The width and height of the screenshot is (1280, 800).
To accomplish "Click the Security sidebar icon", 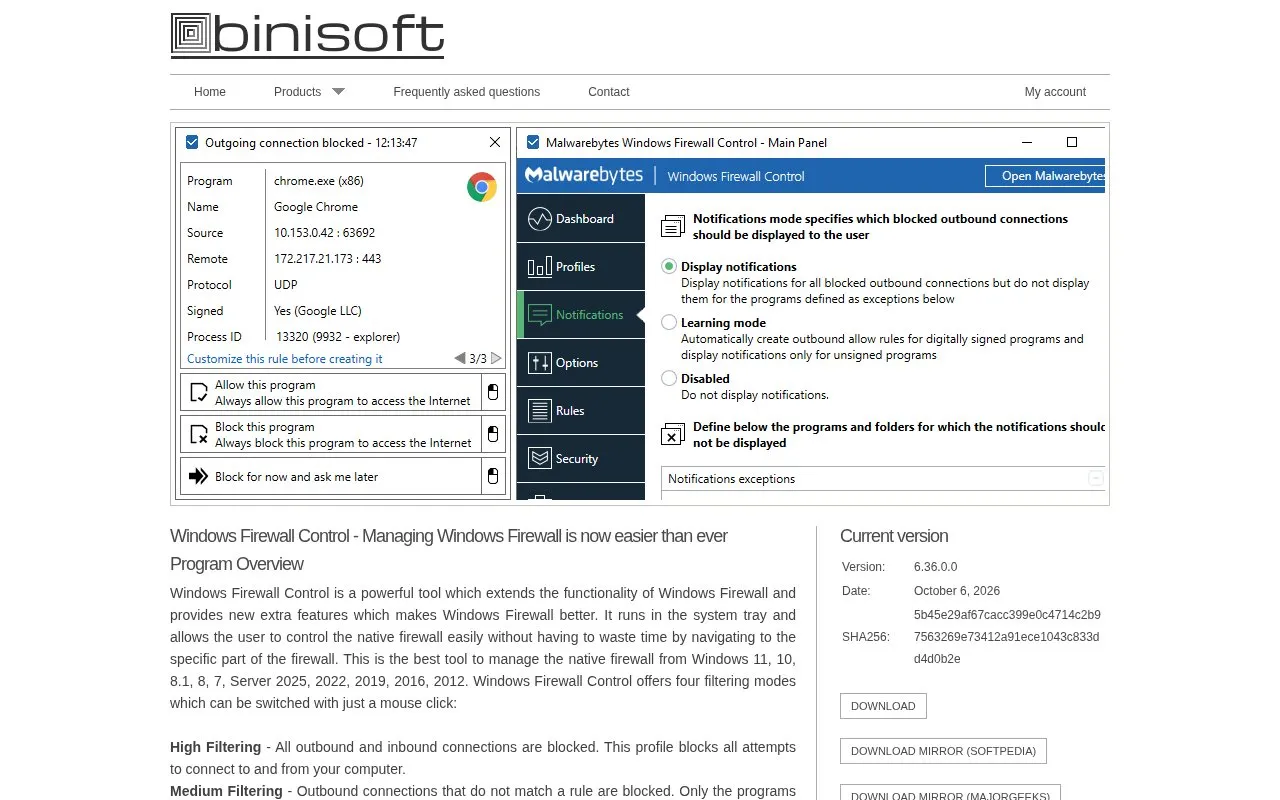I will (540, 459).
